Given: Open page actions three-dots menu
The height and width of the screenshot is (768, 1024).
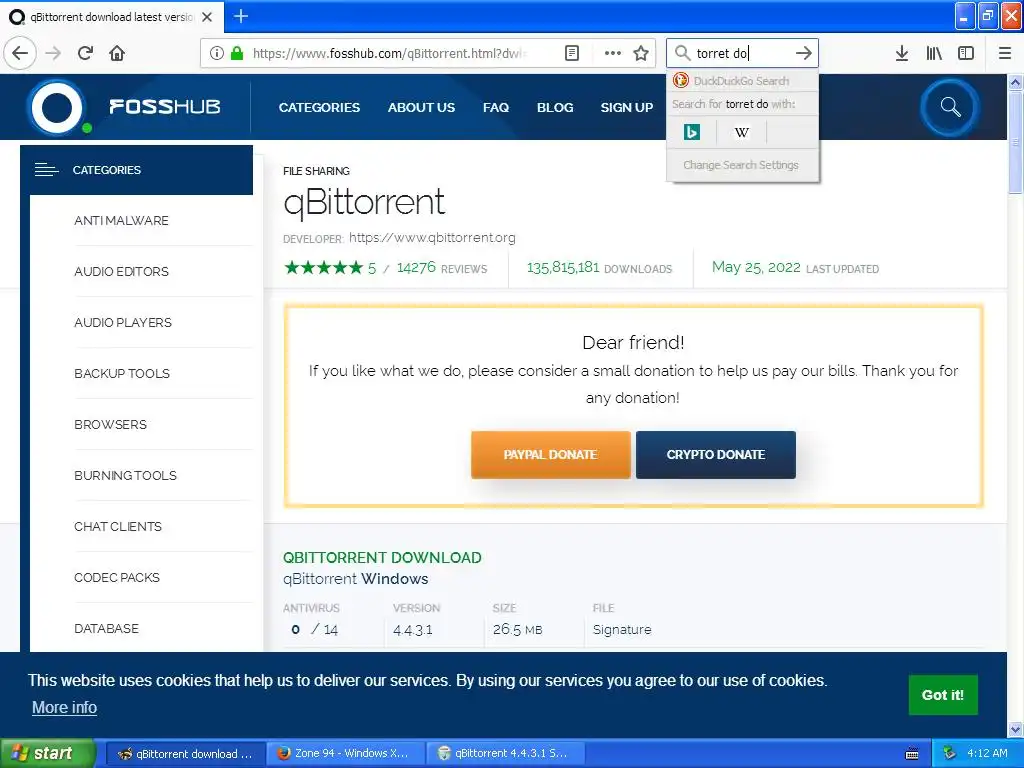Looking at the screenshot, I should coord(613,53).
